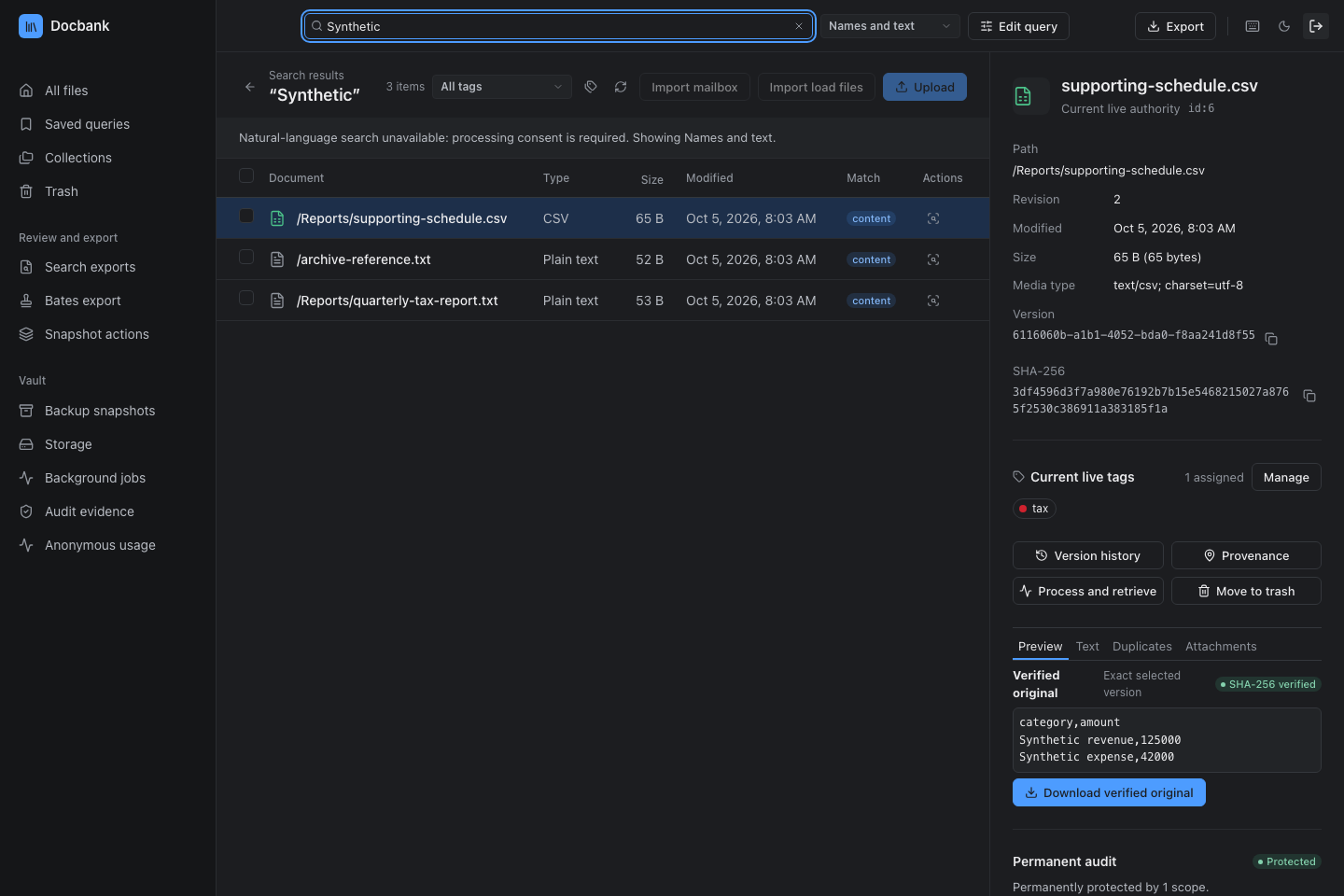Click the Docbank logo
Screen dimensions: 1344x896
click(31, 26)
